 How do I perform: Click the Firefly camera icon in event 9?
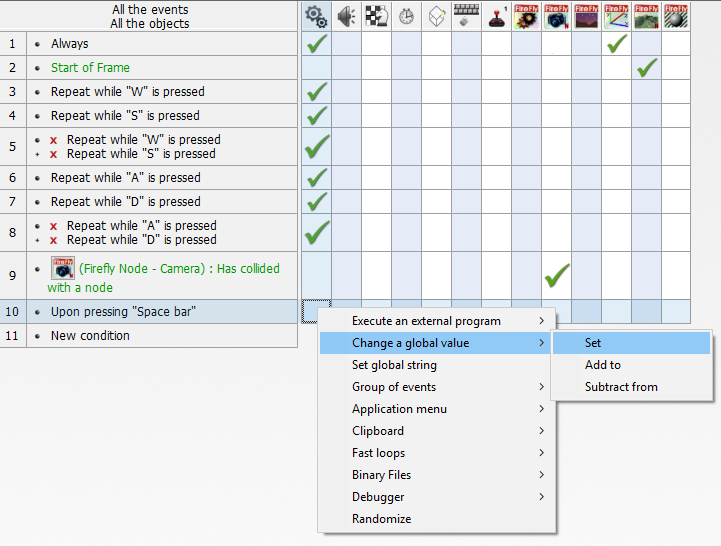pyautogui.click(x=63, y=268)
